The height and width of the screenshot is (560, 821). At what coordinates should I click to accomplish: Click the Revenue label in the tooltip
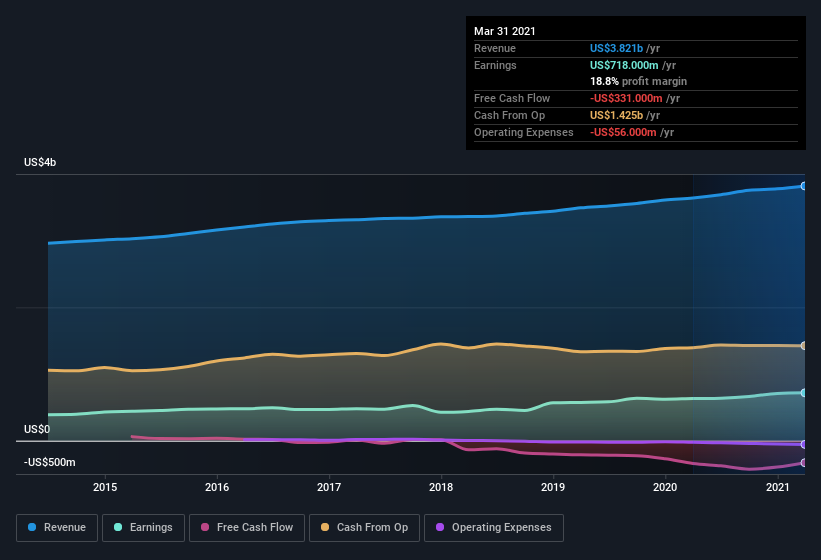click(x=495, y=48)
